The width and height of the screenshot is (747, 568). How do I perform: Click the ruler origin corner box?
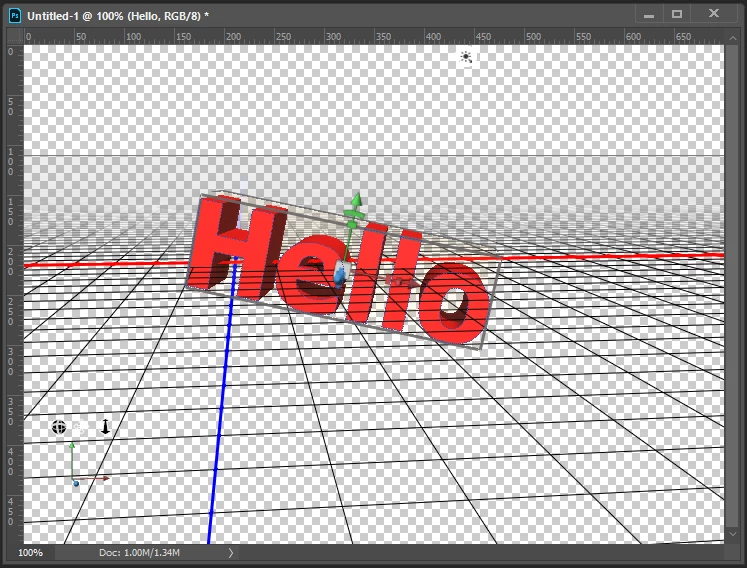click(x=16, y=36)
